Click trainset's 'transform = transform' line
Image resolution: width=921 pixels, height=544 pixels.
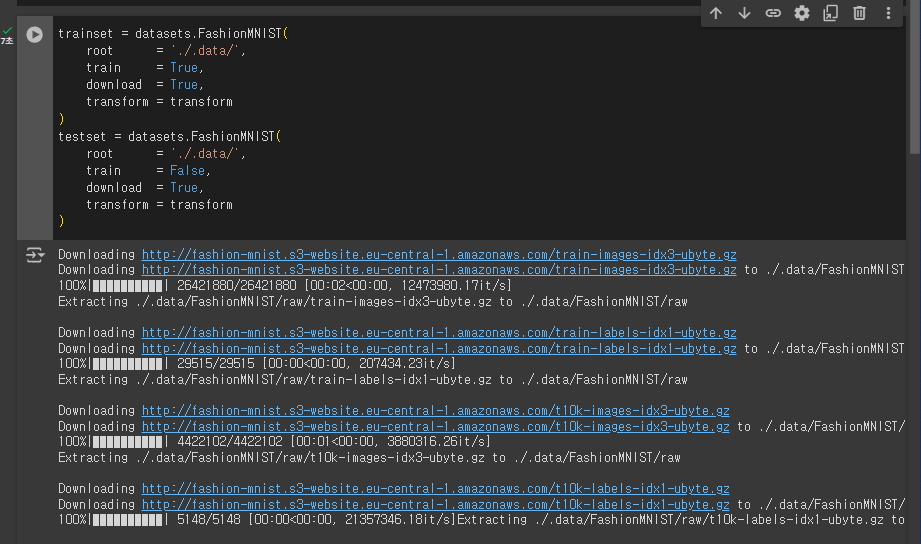point(159,102)
